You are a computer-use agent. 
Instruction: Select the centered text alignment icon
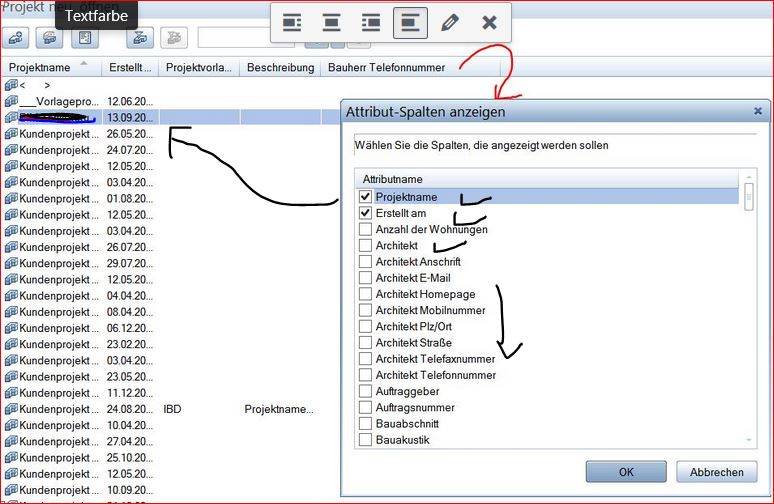coord(331,23)
